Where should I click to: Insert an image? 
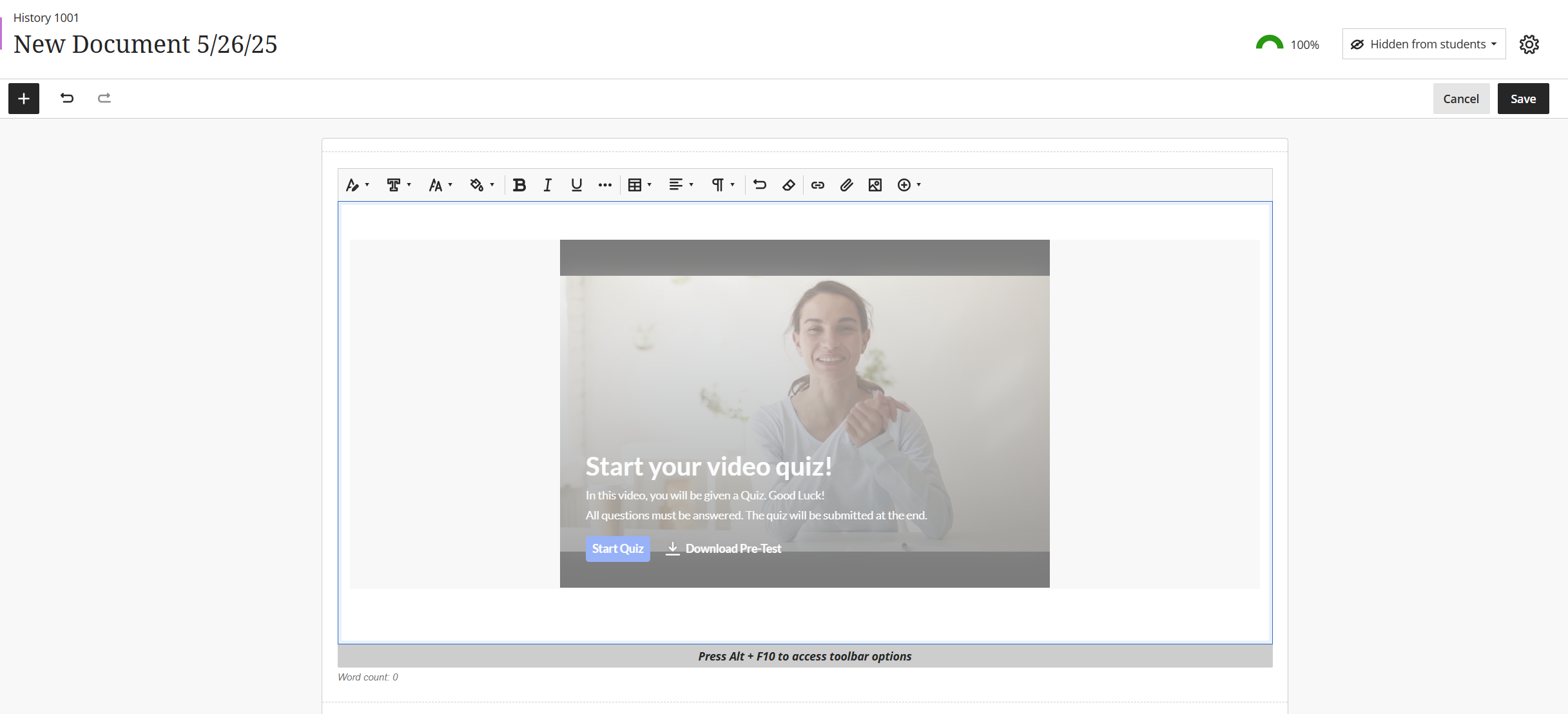pos(875,186)
